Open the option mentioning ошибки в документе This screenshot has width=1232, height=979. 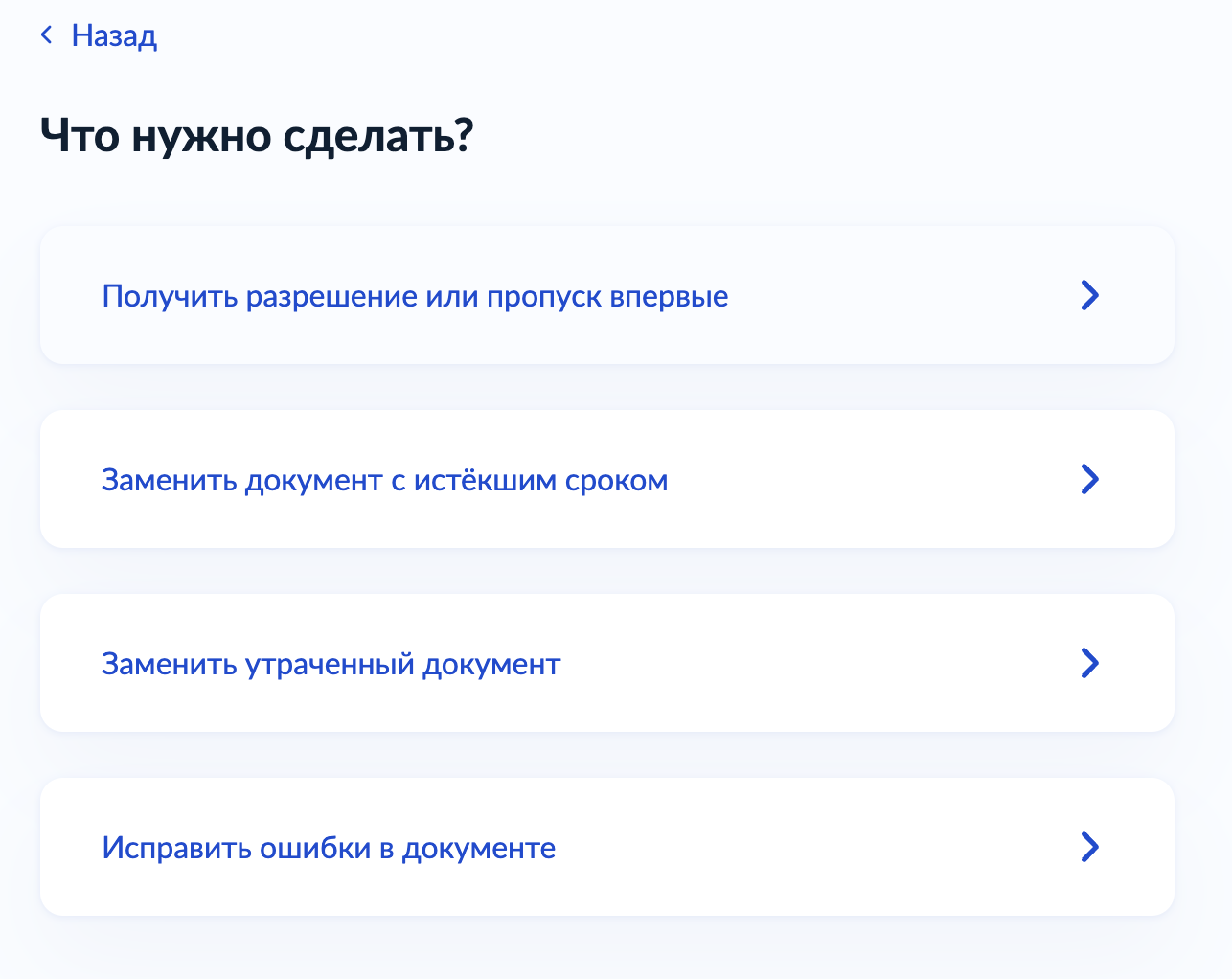[x=606, y=847]
